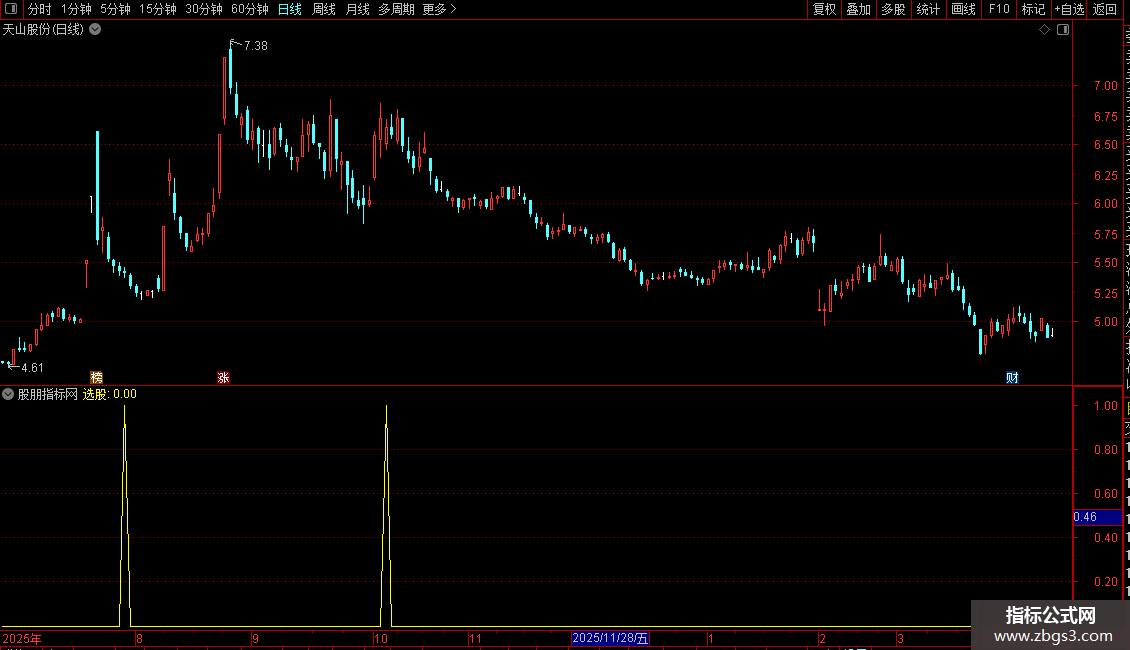
Task: Click the 股朋指标网 indicator name
Action: (48, 394)
